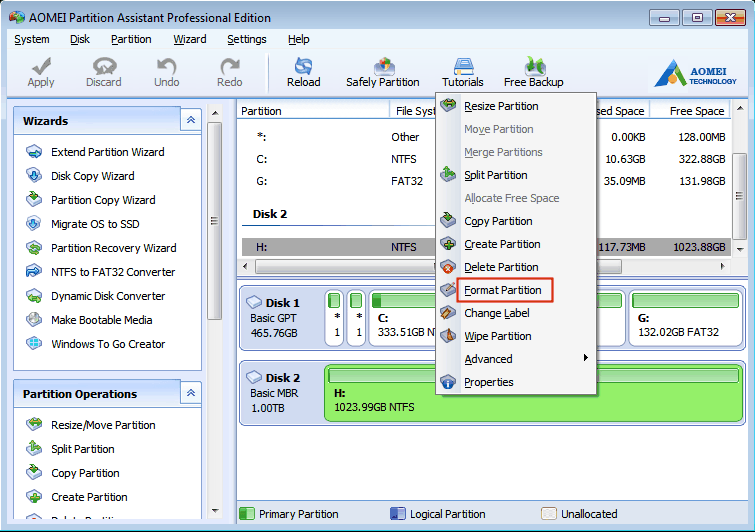Collapse the Partition Operations panel
The image size is (755, 532).
click(x=191, y=393)
